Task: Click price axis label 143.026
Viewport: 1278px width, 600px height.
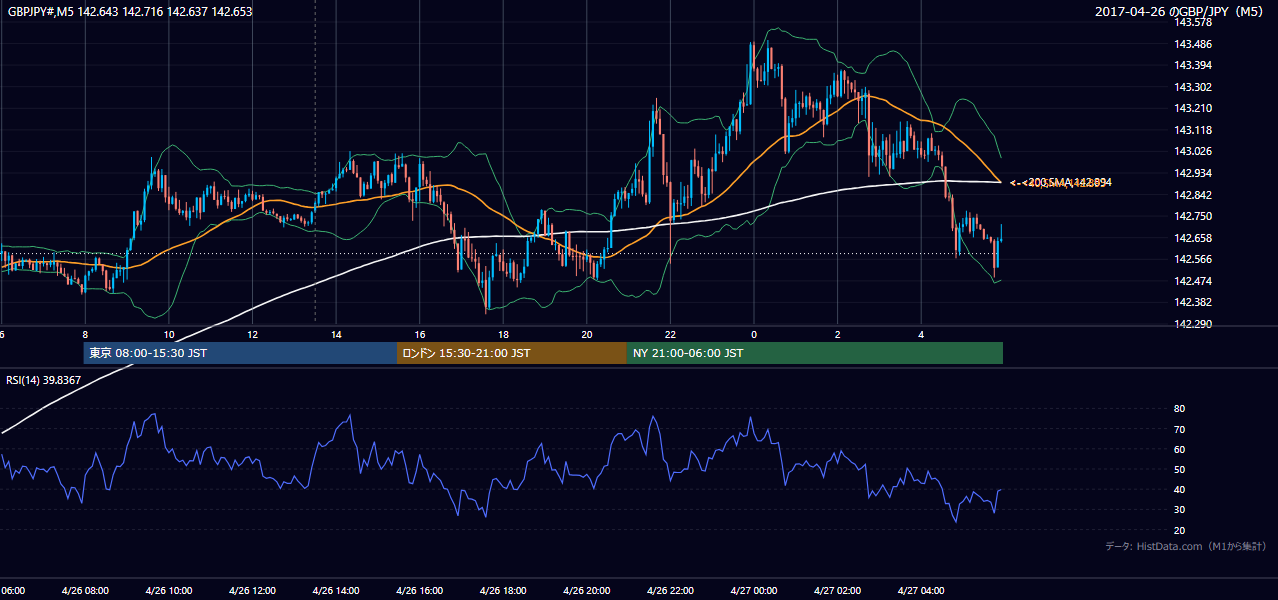Action: click(1193, 151)
